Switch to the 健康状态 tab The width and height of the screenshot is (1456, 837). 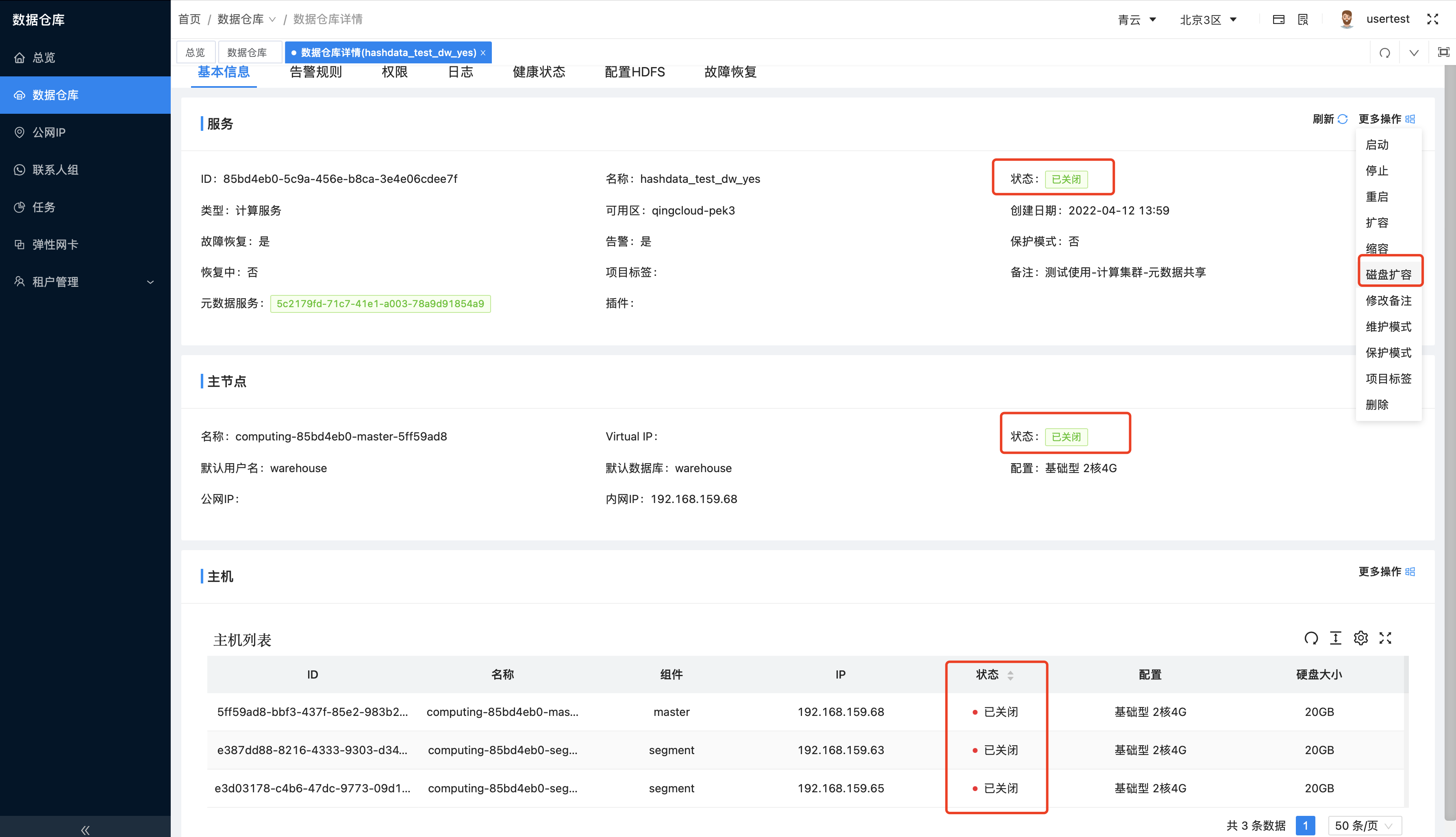538,72
